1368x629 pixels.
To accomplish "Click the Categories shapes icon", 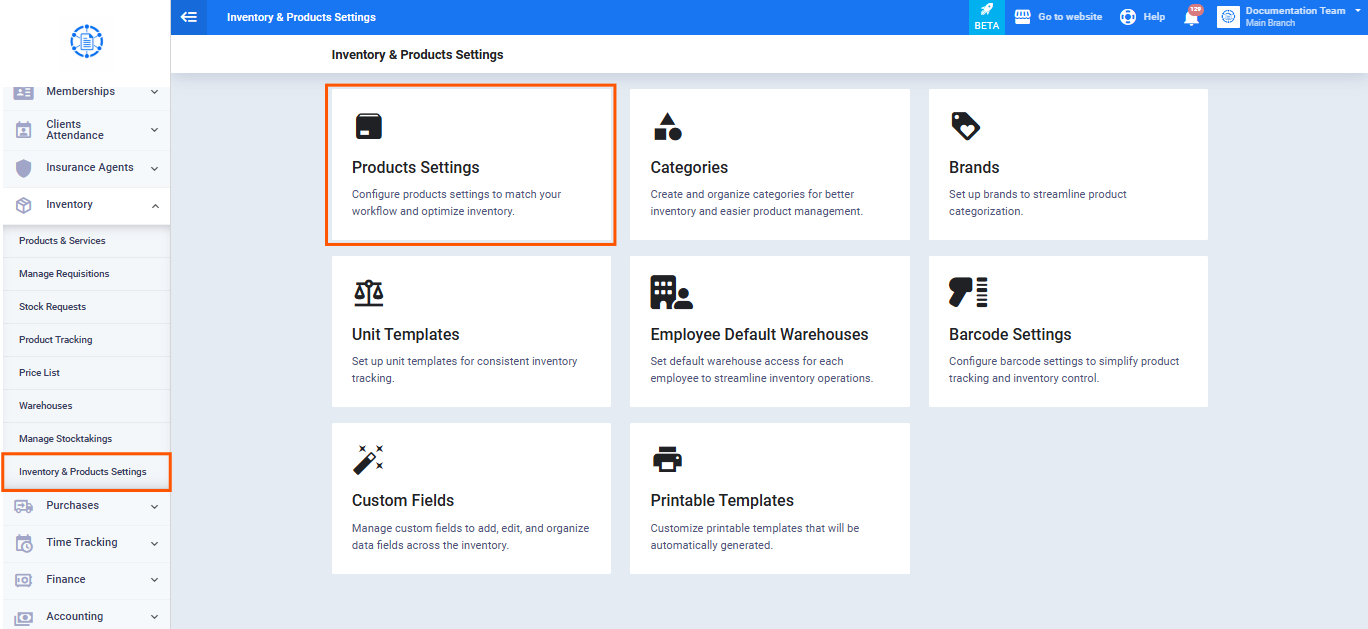I will (668, 126).
